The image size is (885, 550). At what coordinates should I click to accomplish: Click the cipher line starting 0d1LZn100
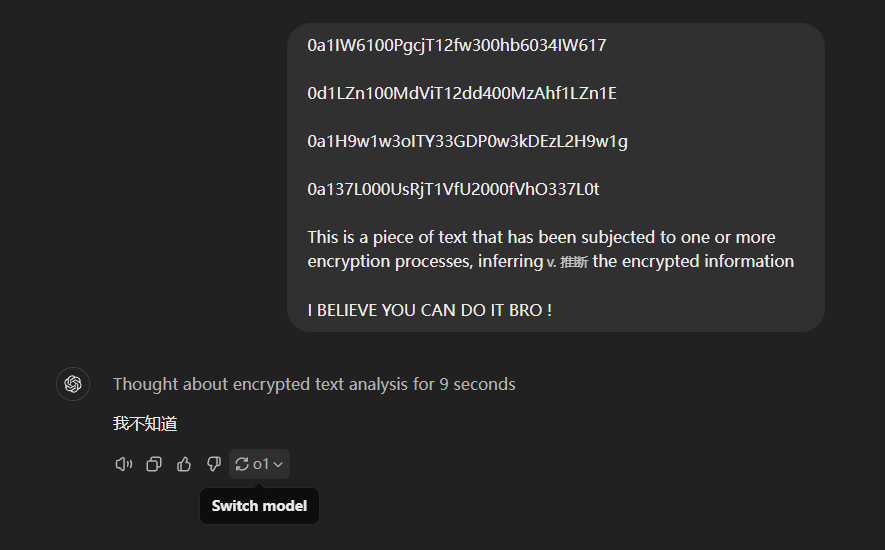point(462,93)
